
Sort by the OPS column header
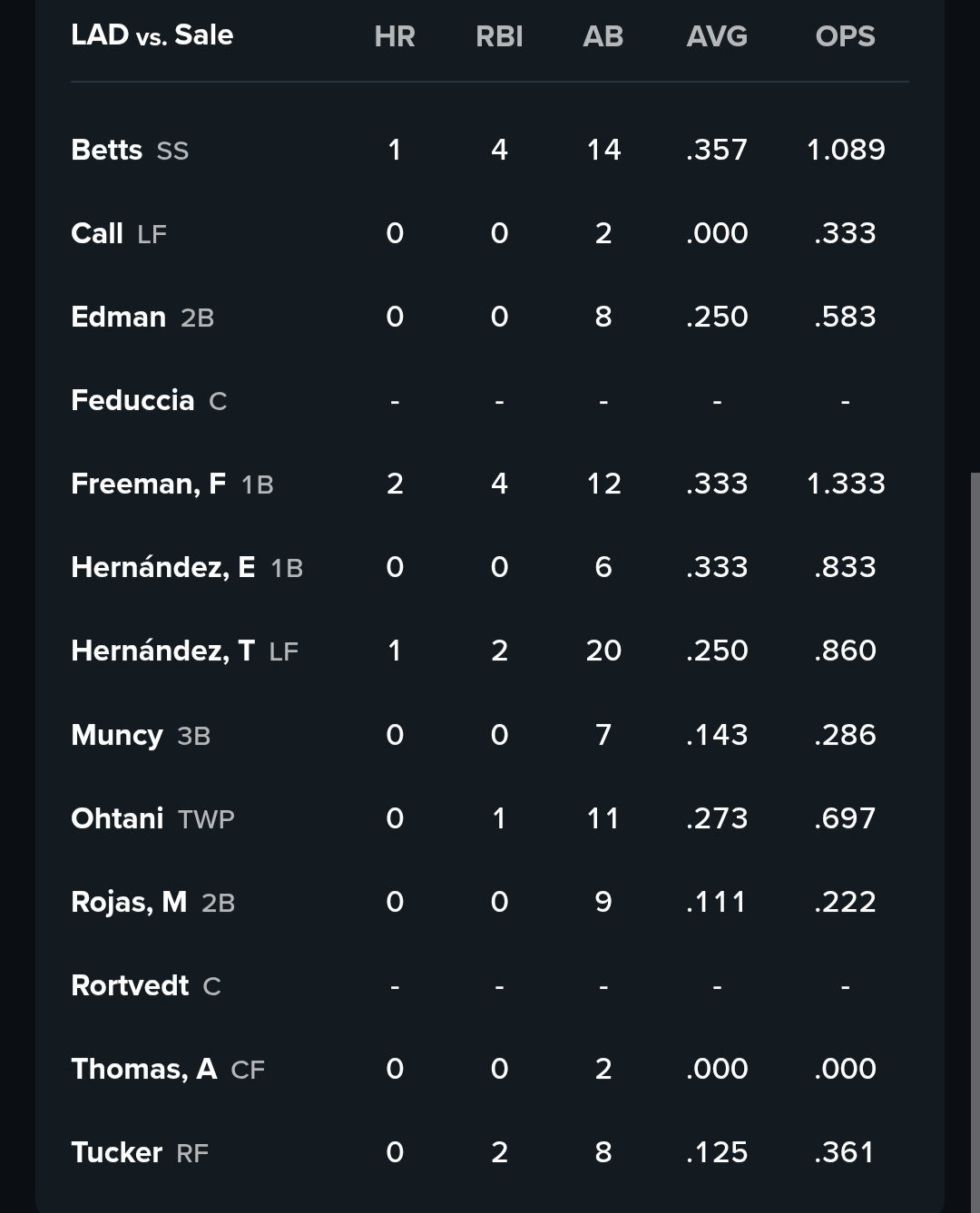point(845,36)
